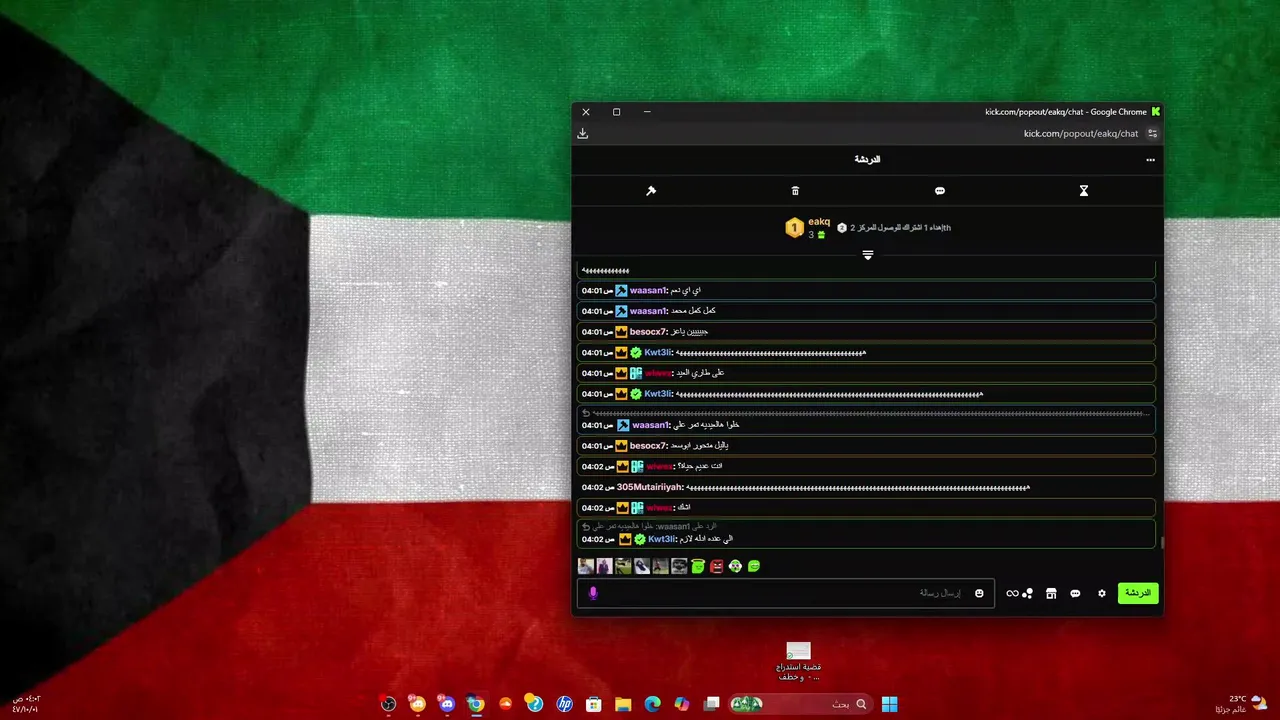Click the download icon in Chrome toolbar
This screenshot has height=720, width=1280.
click(583, 133)
